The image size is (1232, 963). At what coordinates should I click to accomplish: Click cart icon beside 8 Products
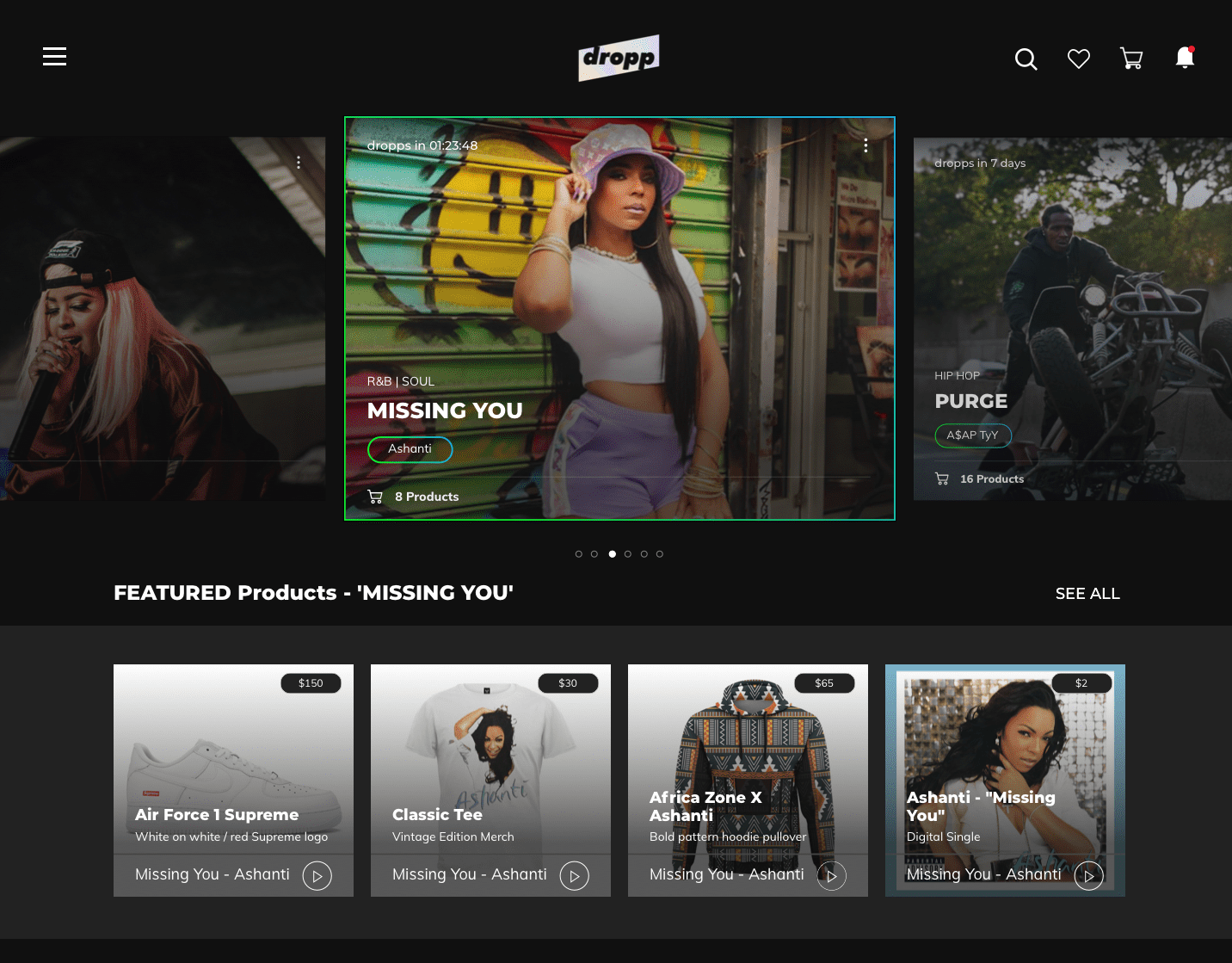point(375,497)
